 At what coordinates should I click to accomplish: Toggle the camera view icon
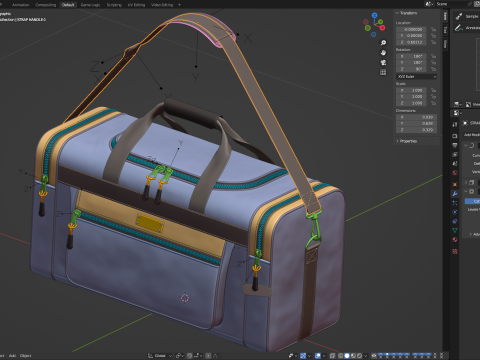tap(383, 62)
